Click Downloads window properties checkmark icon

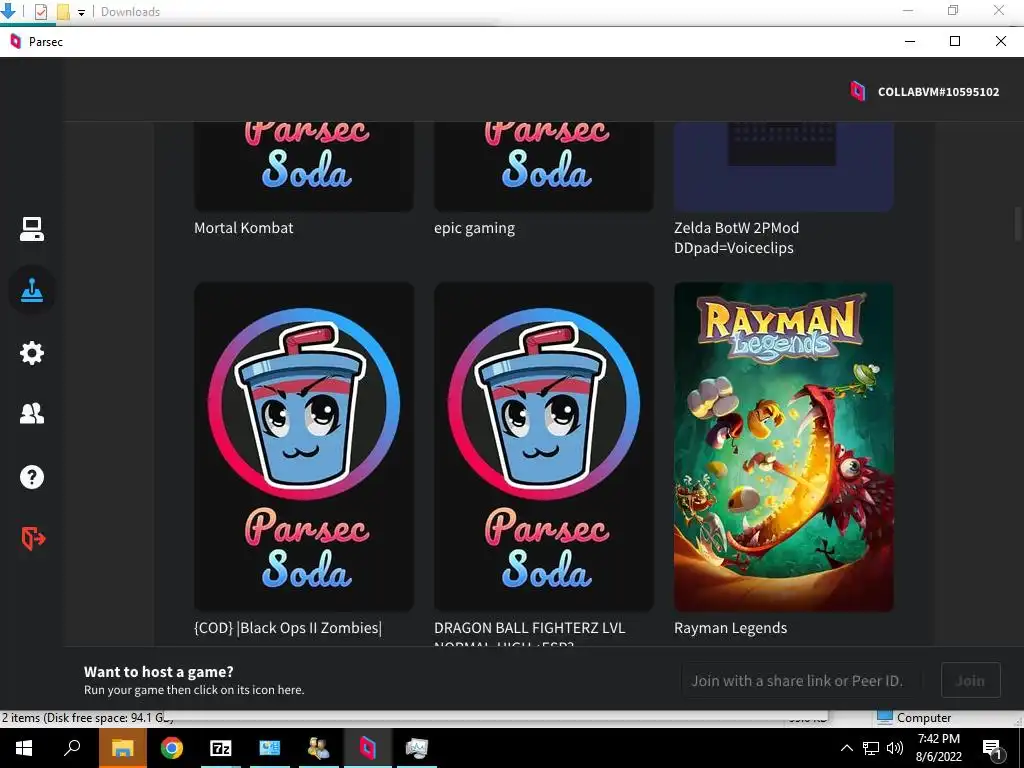(40, 12)
